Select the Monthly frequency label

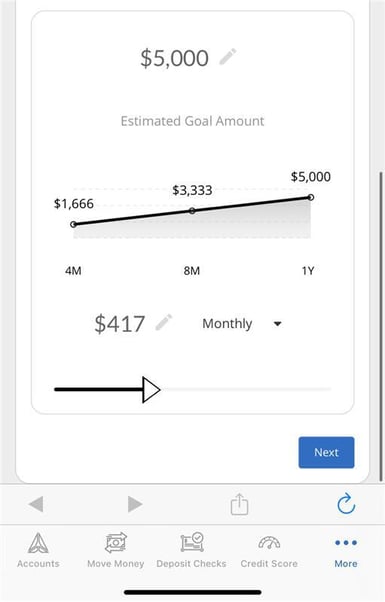click(227, 324)
